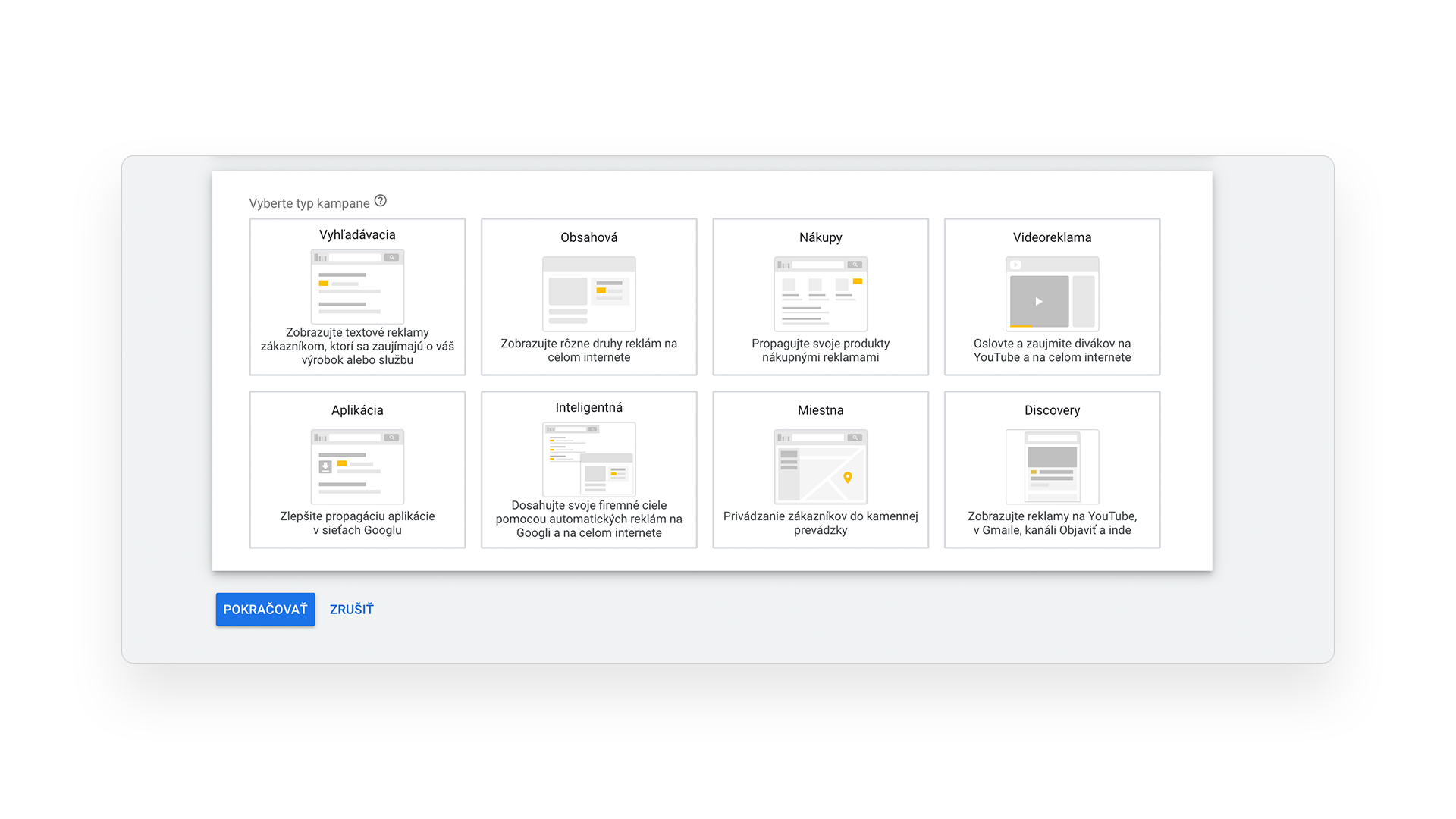
Task: Click 'Zlepšite propagáciu aplikácie' description
Action: [357, 523]
